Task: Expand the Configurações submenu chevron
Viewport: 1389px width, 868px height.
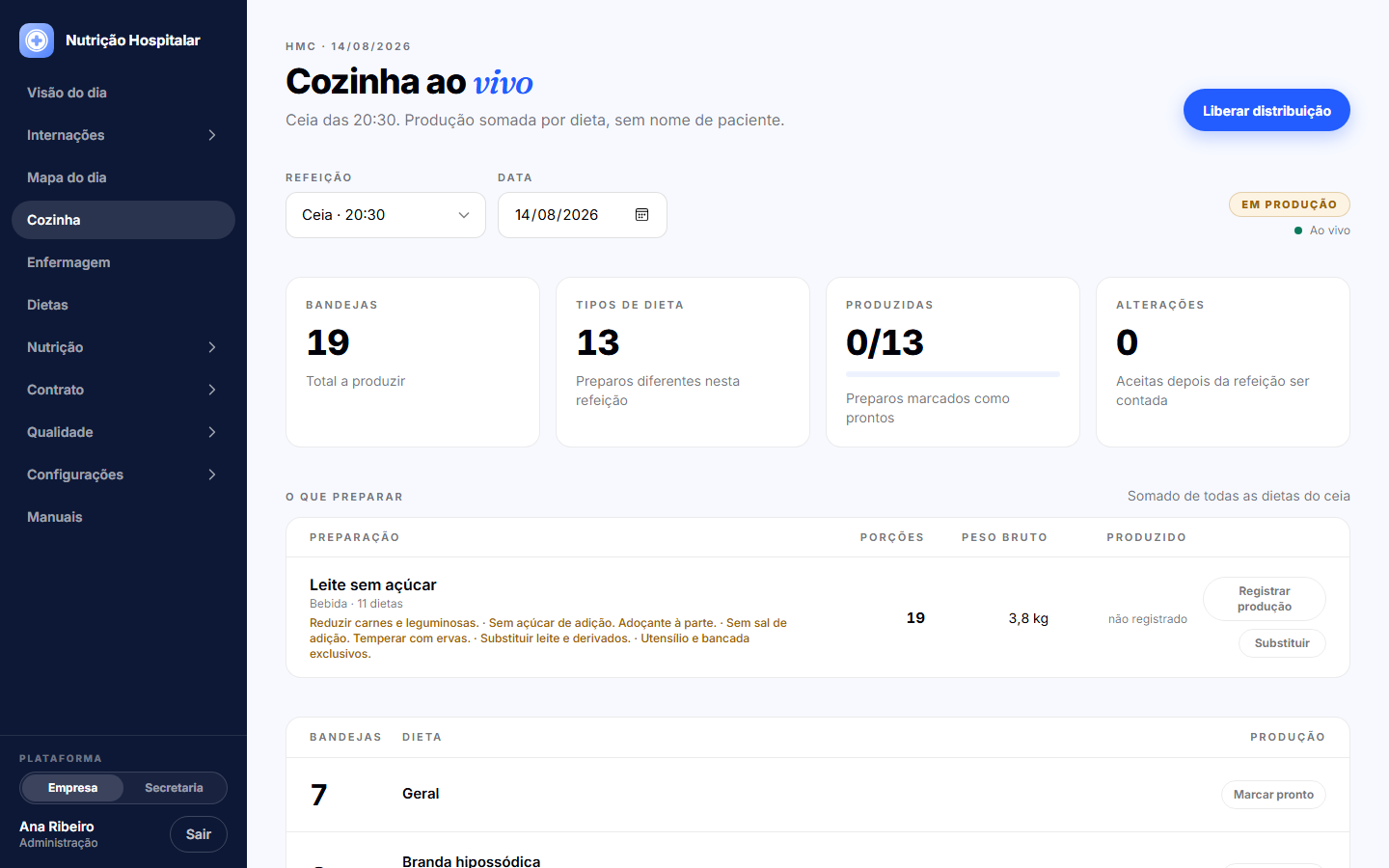Action: tap(212, 475)
